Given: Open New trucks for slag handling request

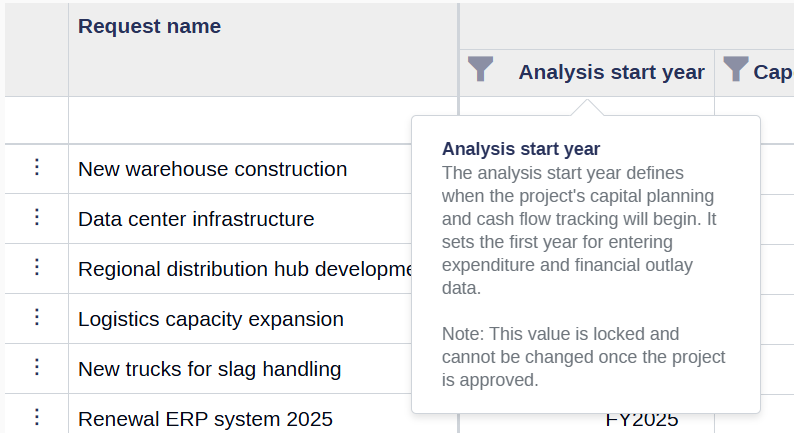Looking at the screenshot, I should [210, 370].
